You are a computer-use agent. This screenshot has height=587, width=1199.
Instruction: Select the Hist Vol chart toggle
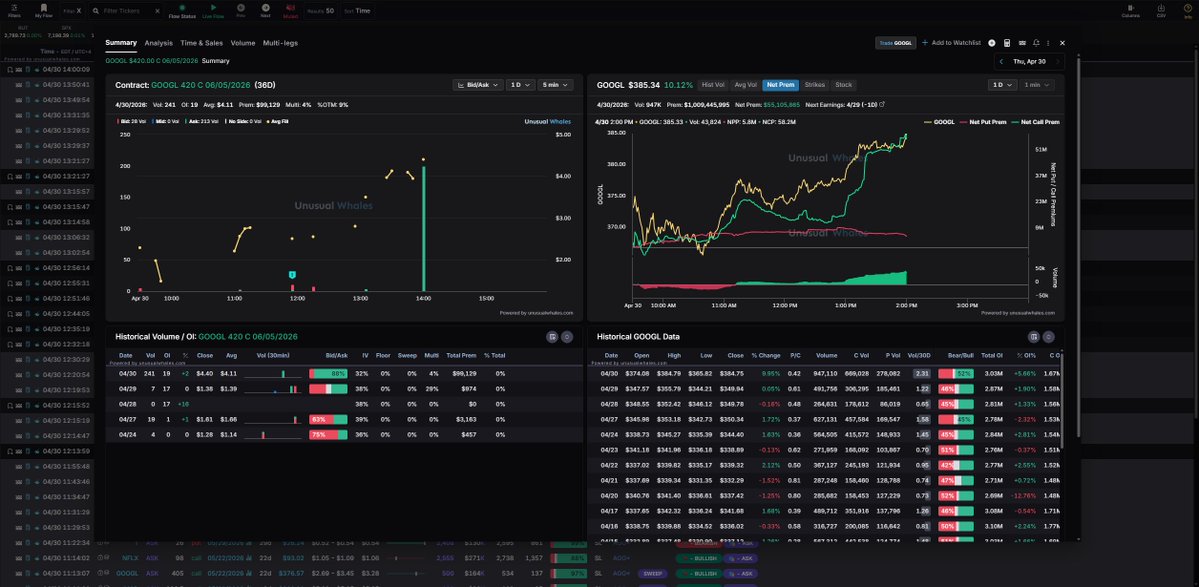pos(713,85)
